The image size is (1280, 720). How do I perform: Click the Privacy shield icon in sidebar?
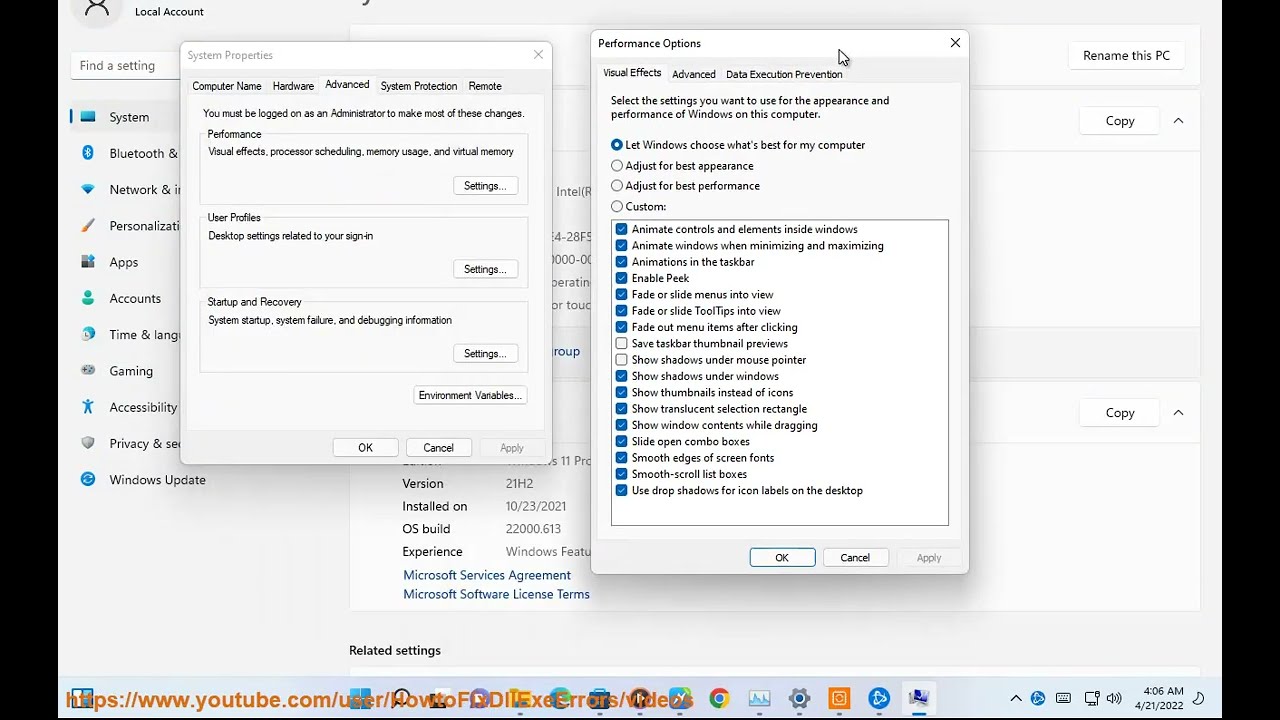(88, 443)
